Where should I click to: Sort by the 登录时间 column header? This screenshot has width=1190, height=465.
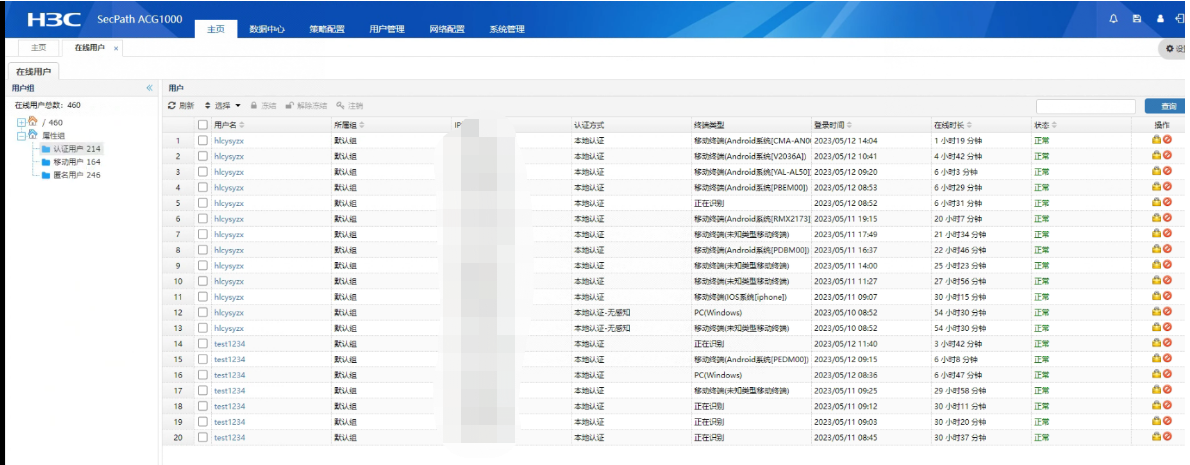[x=832, y=124]
